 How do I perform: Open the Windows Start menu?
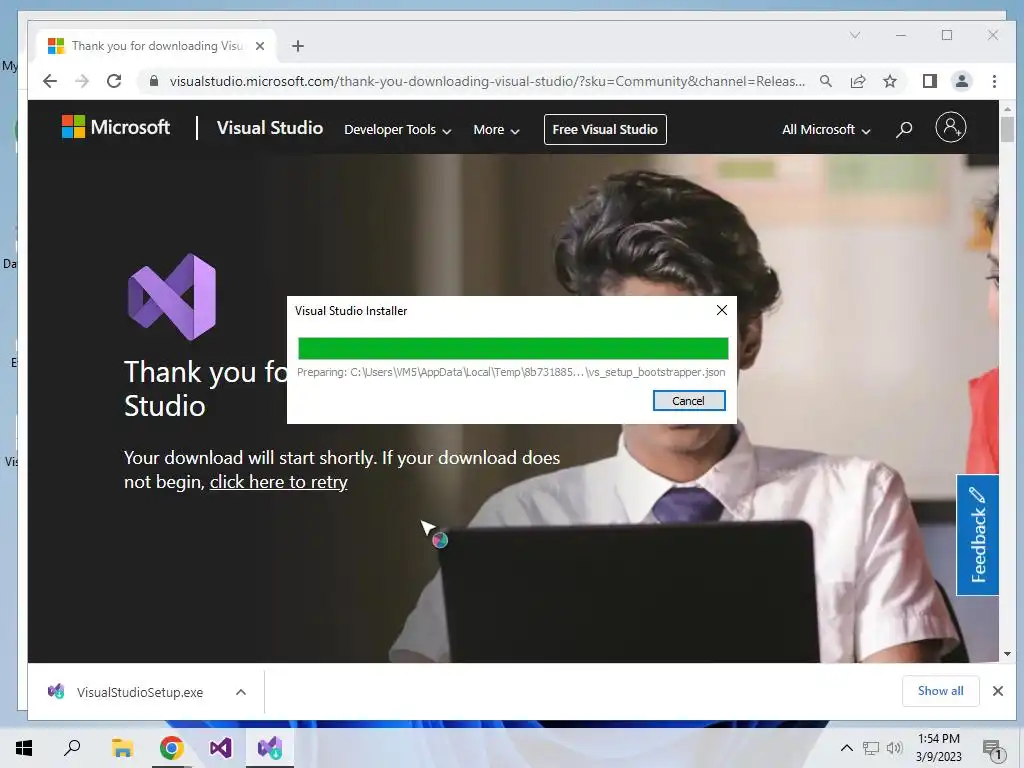(x=24, y=748)
